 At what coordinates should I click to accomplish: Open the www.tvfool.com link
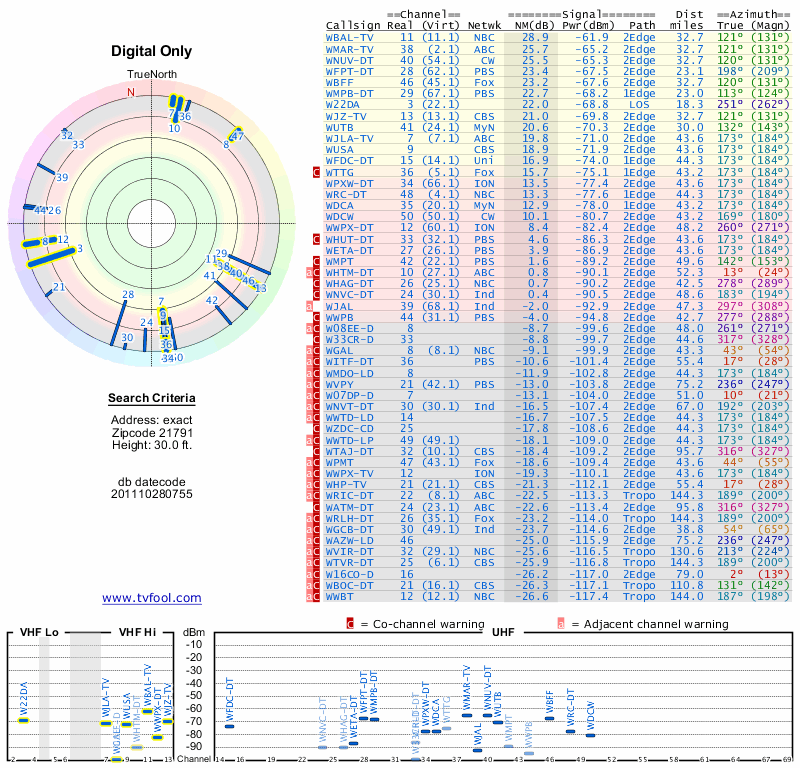point(151,598)
